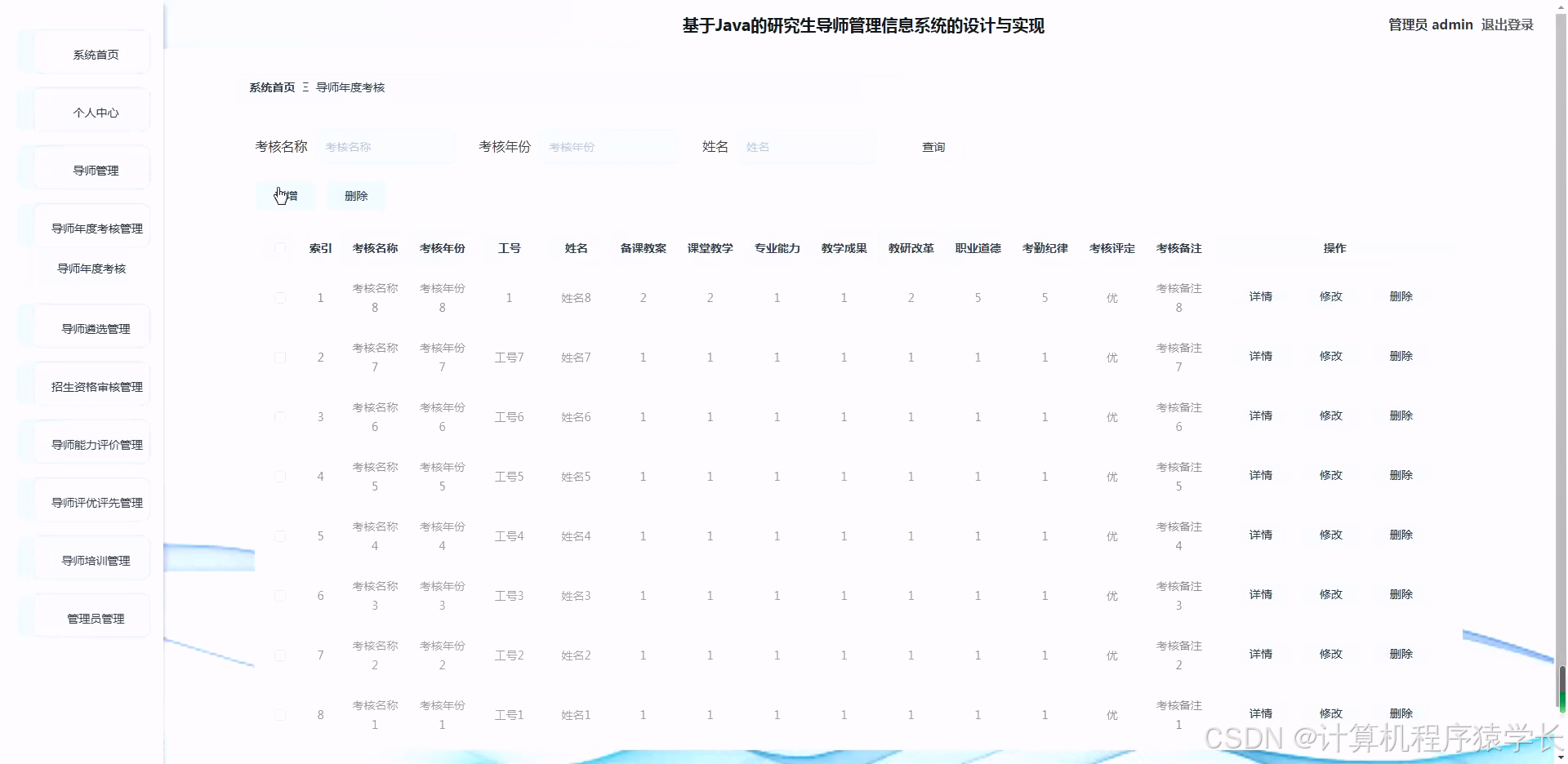Check the row checkbox for 姓名8
This screenshot has width=1568, height=764.
click(281, 297)
